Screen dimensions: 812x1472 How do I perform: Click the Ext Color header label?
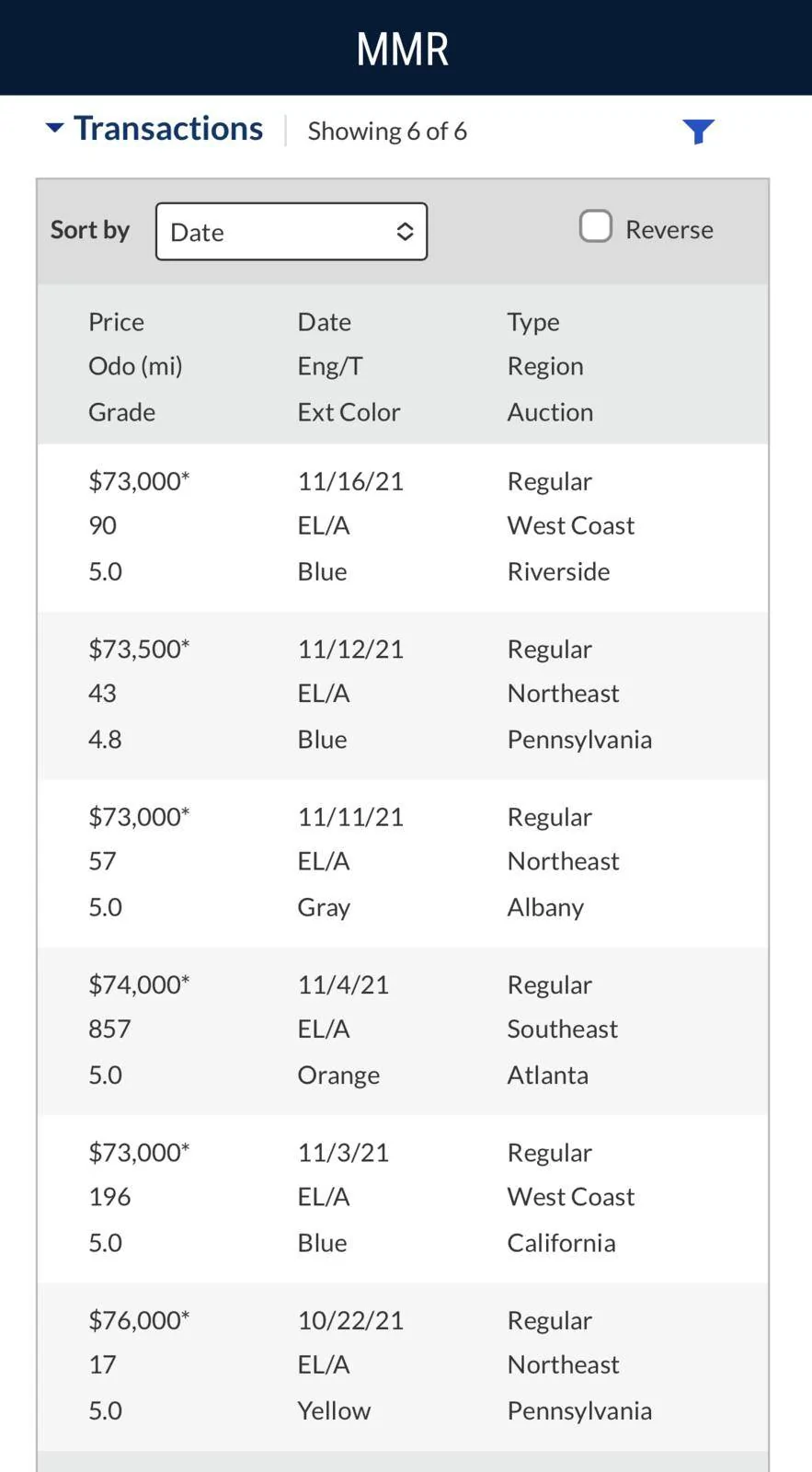(349, 412)
